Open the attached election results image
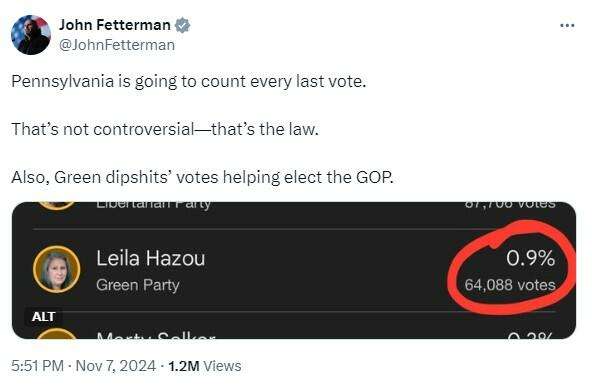This screenshot has width=592, height=386. pyautogui.click(x=294, y=270)
